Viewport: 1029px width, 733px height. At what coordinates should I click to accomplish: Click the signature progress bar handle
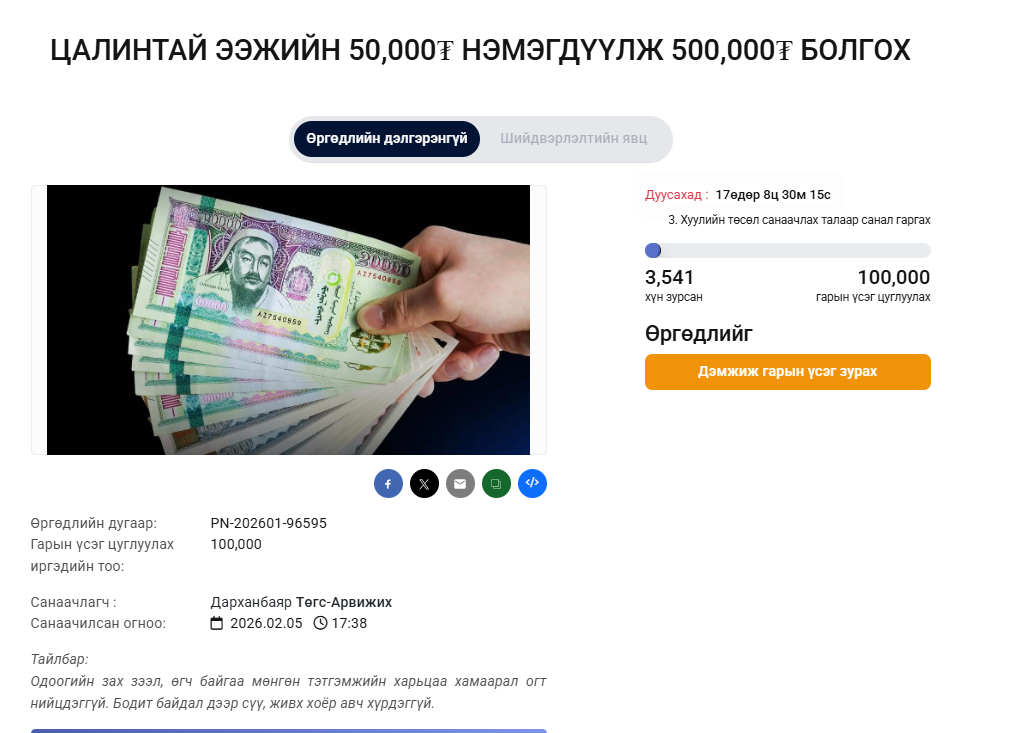point(653,251)
